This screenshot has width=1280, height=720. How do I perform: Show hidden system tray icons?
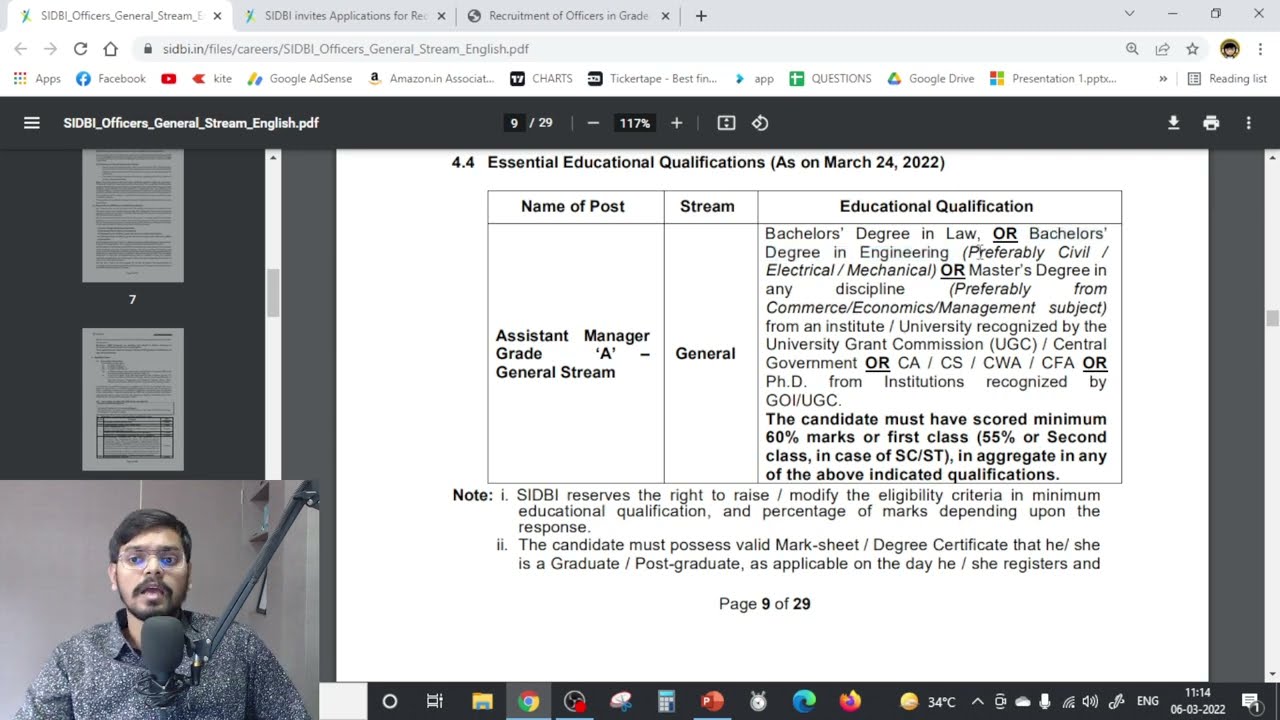(x=977, y=701)
